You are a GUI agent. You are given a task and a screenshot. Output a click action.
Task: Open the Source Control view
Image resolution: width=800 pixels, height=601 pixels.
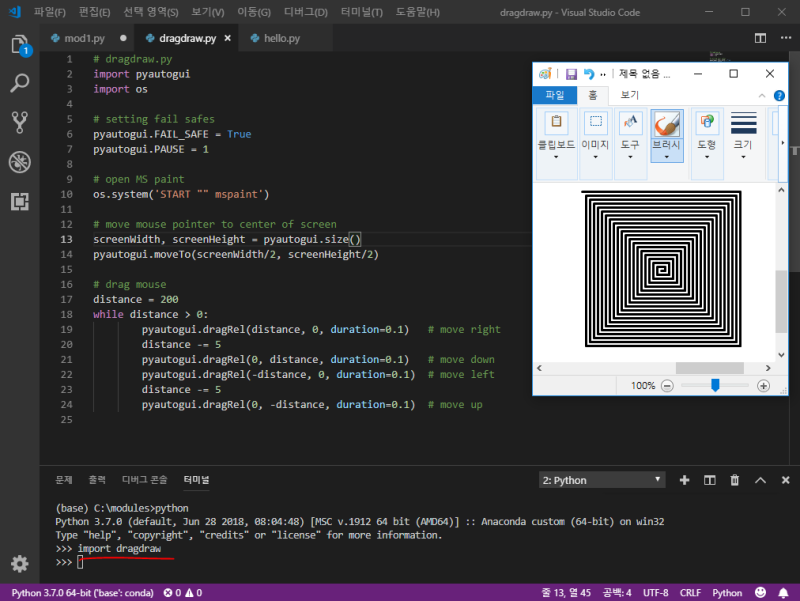click(19, 123)
